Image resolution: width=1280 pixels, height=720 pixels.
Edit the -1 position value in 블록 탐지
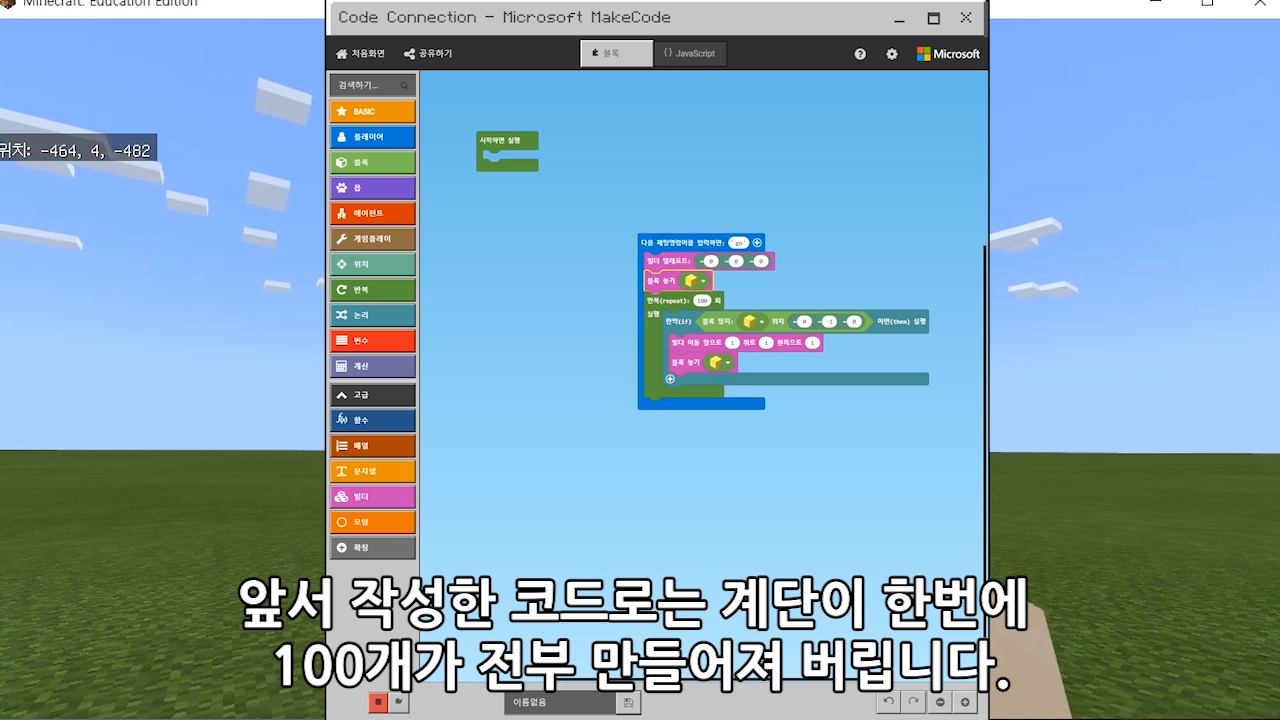point(828,322)
